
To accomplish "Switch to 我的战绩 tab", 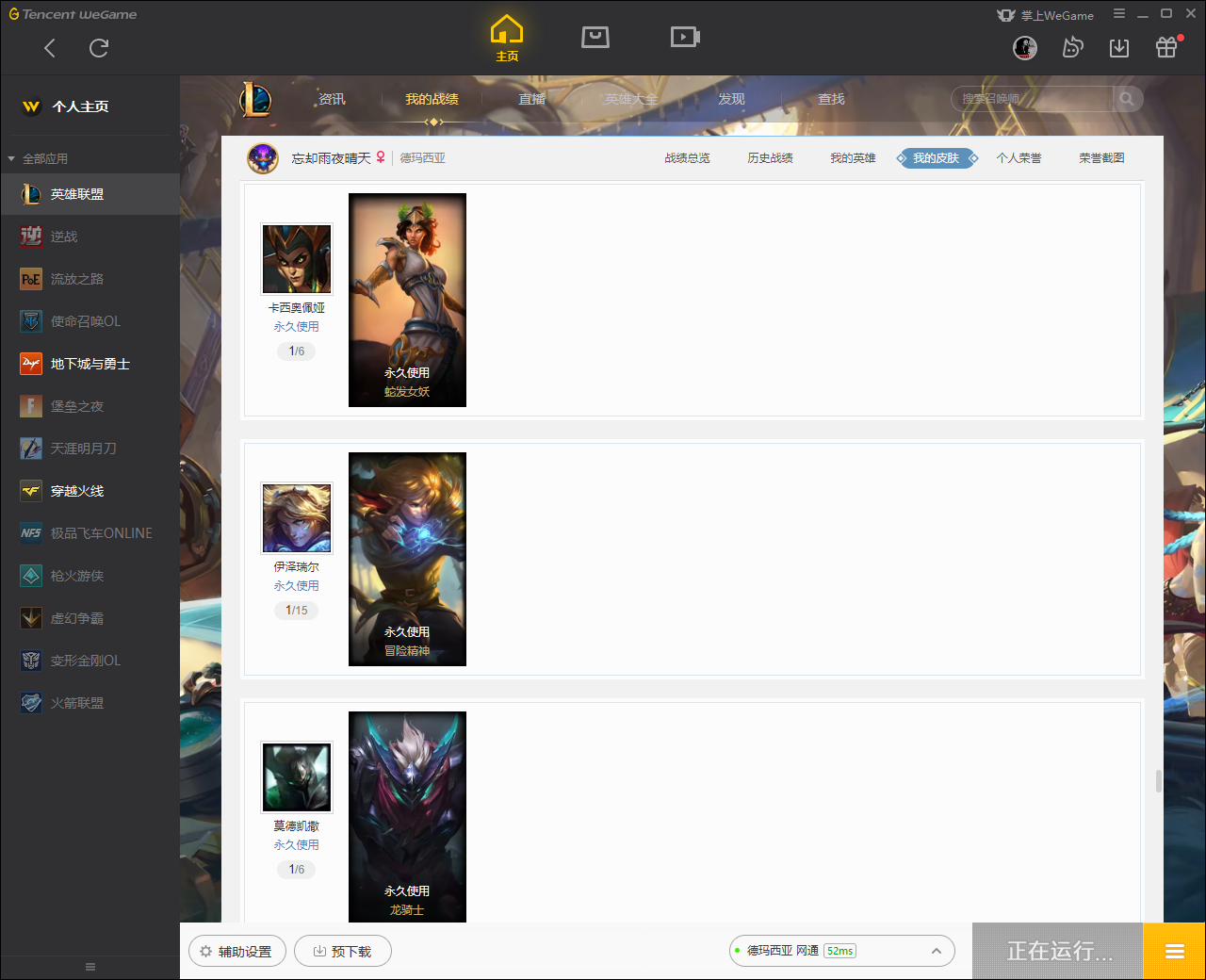I will coord(432,99).
